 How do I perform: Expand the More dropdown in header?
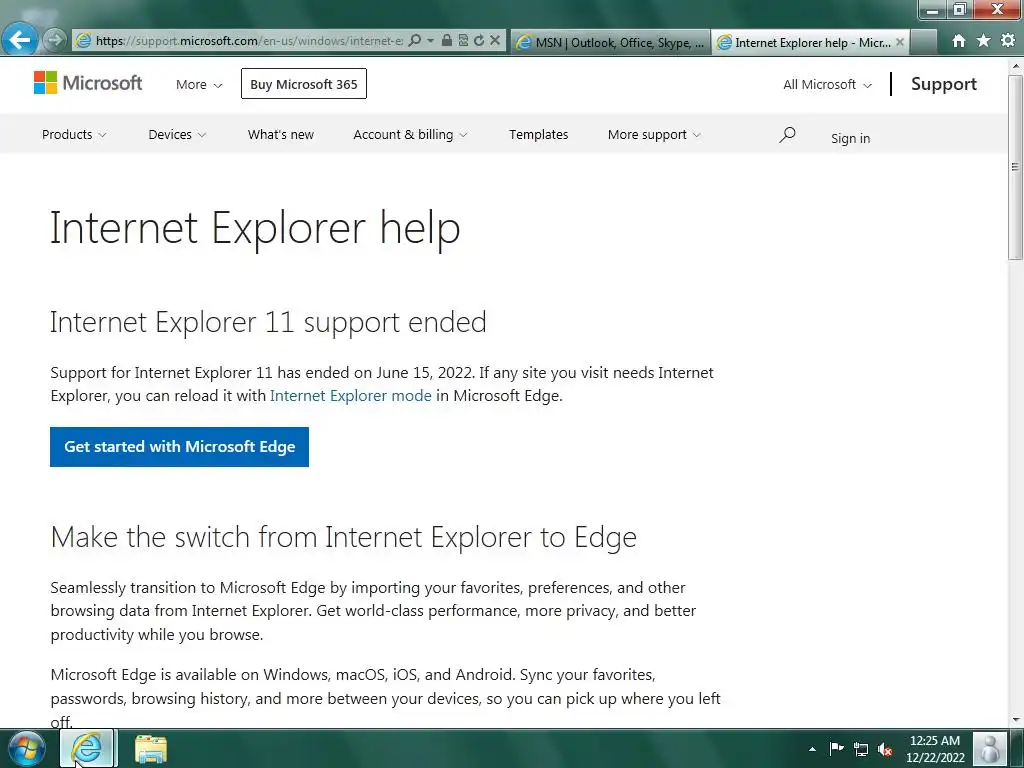pos(199,84)
